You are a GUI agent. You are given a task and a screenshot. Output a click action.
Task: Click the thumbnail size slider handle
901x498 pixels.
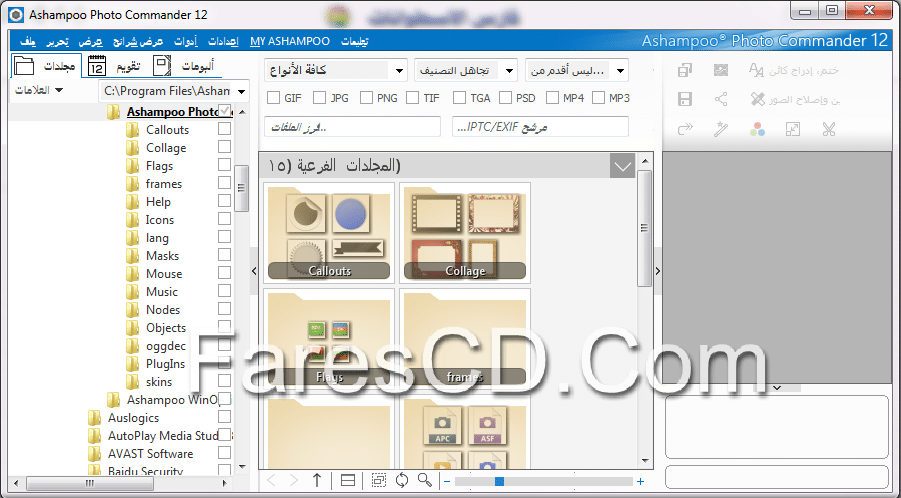pyautogui.click(x=499, y=481)
